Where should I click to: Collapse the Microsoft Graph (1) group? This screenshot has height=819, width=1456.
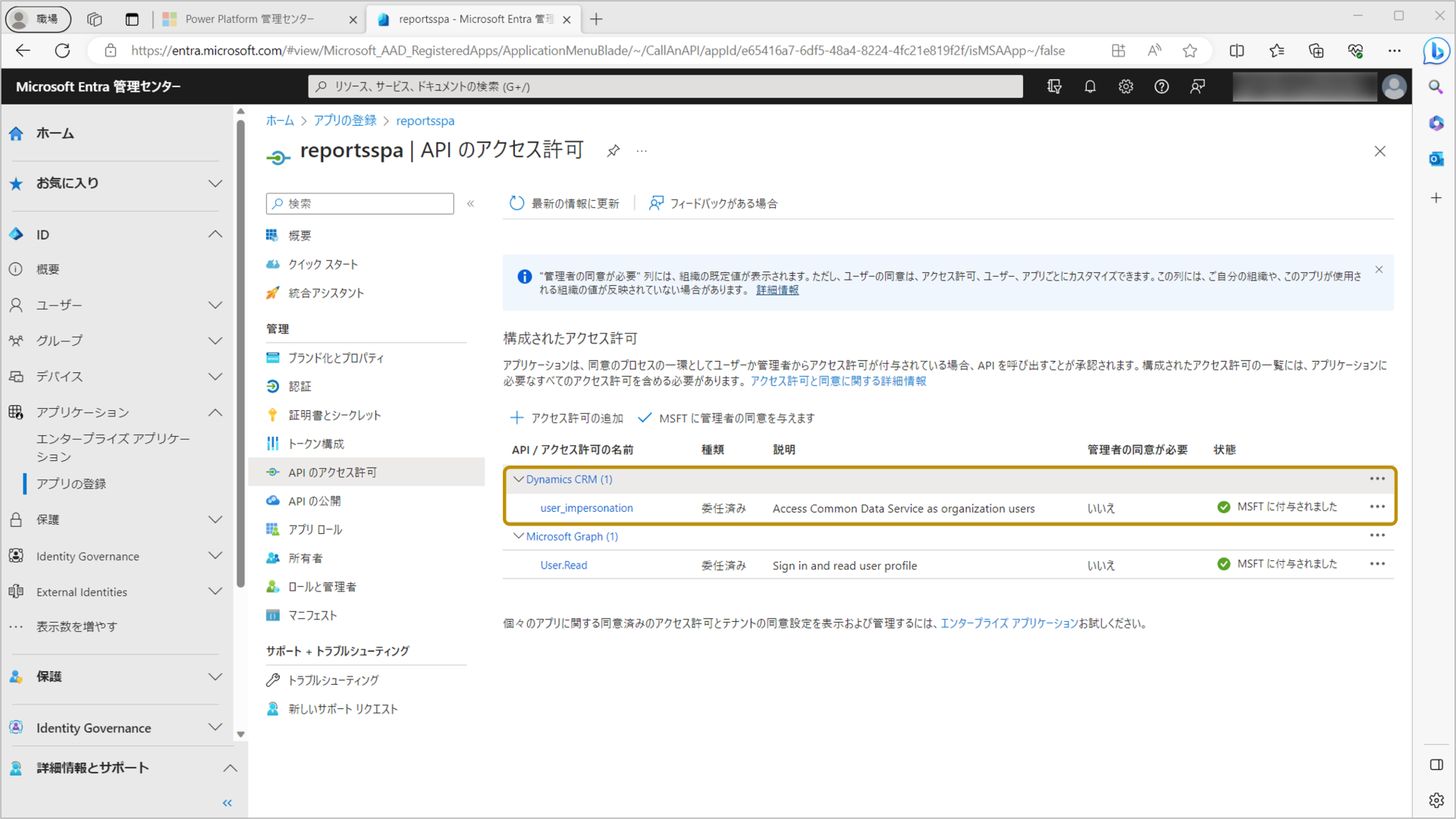[x=519, y=536]
